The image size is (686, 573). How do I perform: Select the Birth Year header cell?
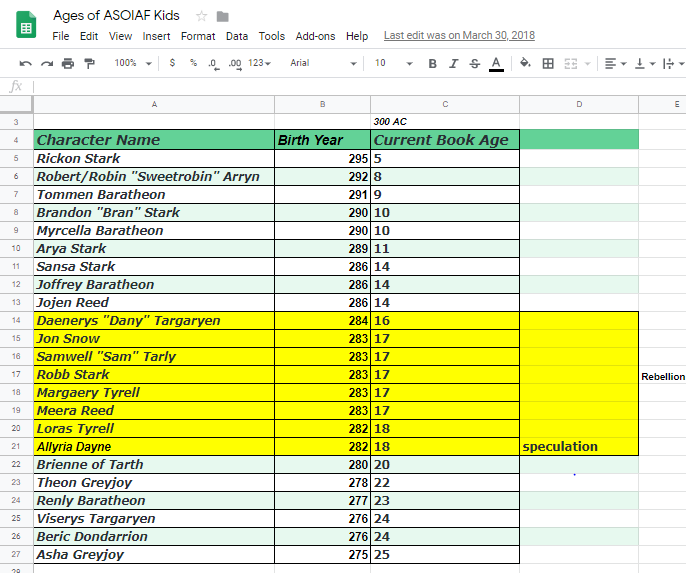322,140
